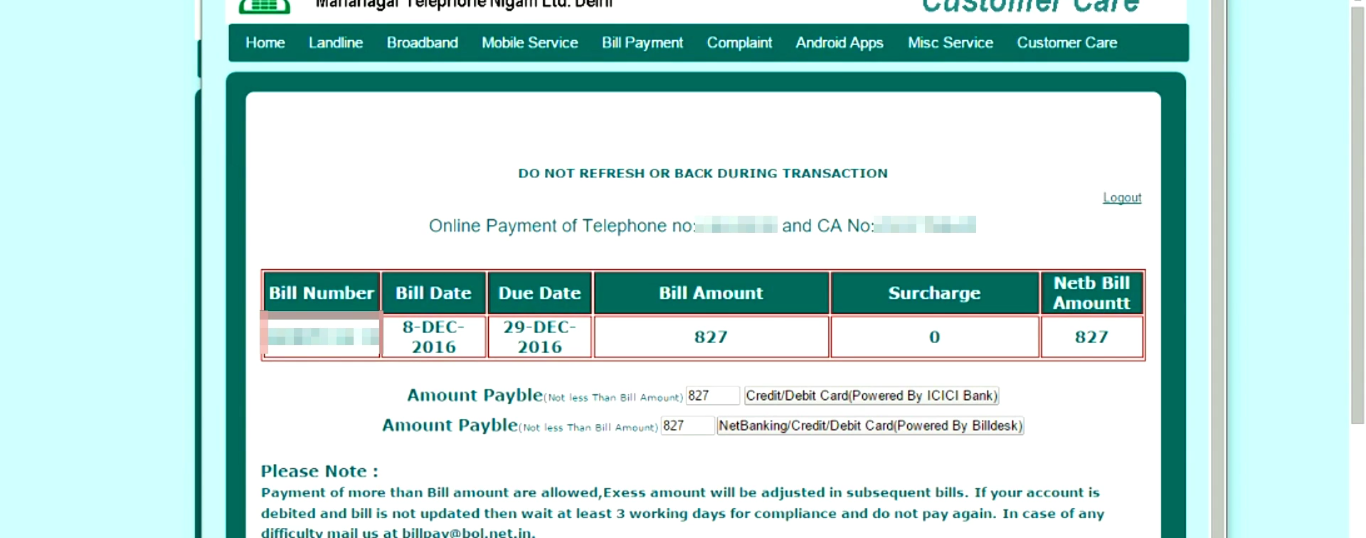Click the Logout link

point(1122,198)
